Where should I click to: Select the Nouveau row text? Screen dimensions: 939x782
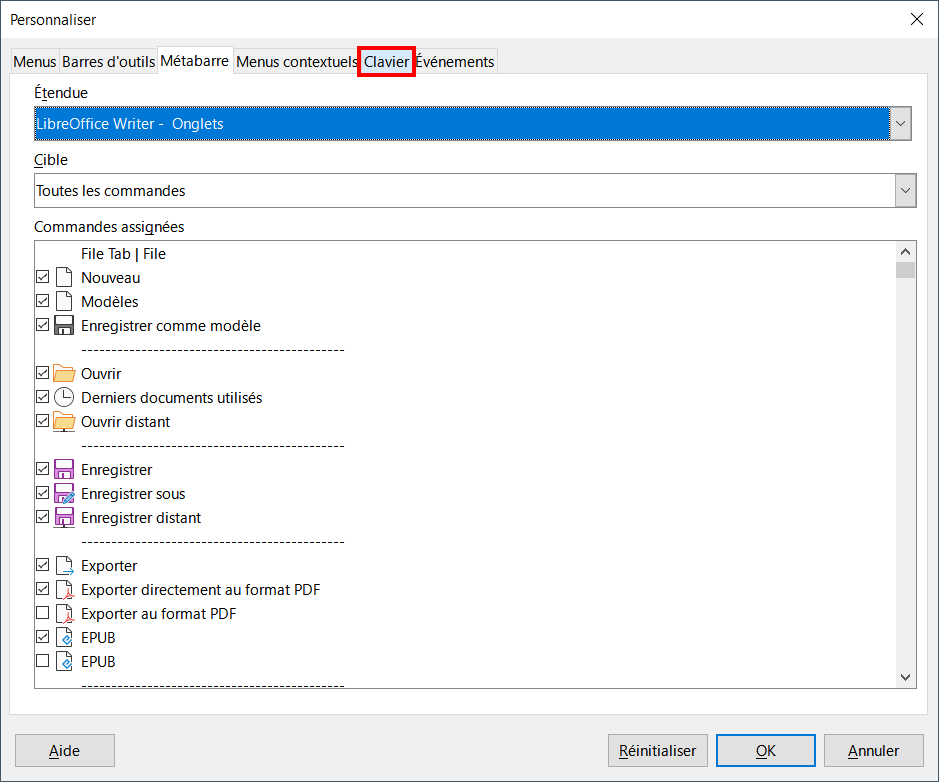(111, 278)
